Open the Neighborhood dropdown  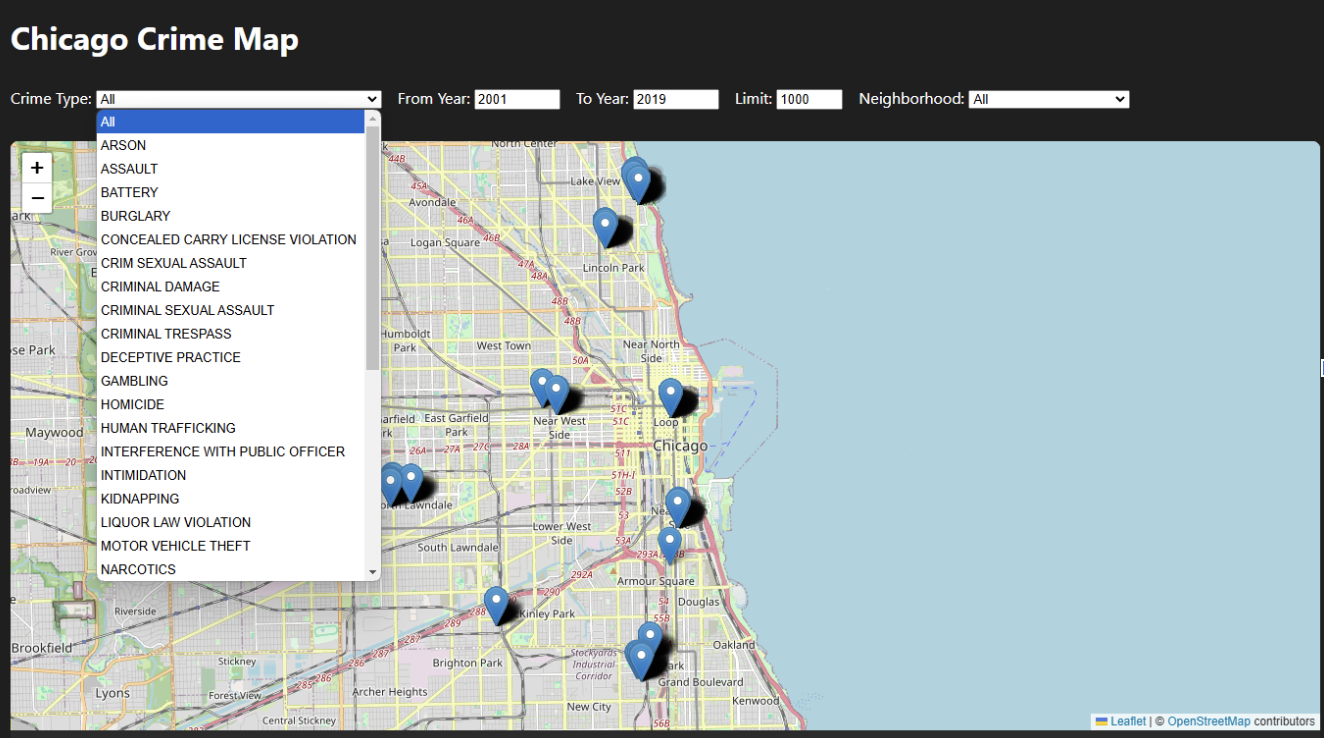coord(1048,98)
